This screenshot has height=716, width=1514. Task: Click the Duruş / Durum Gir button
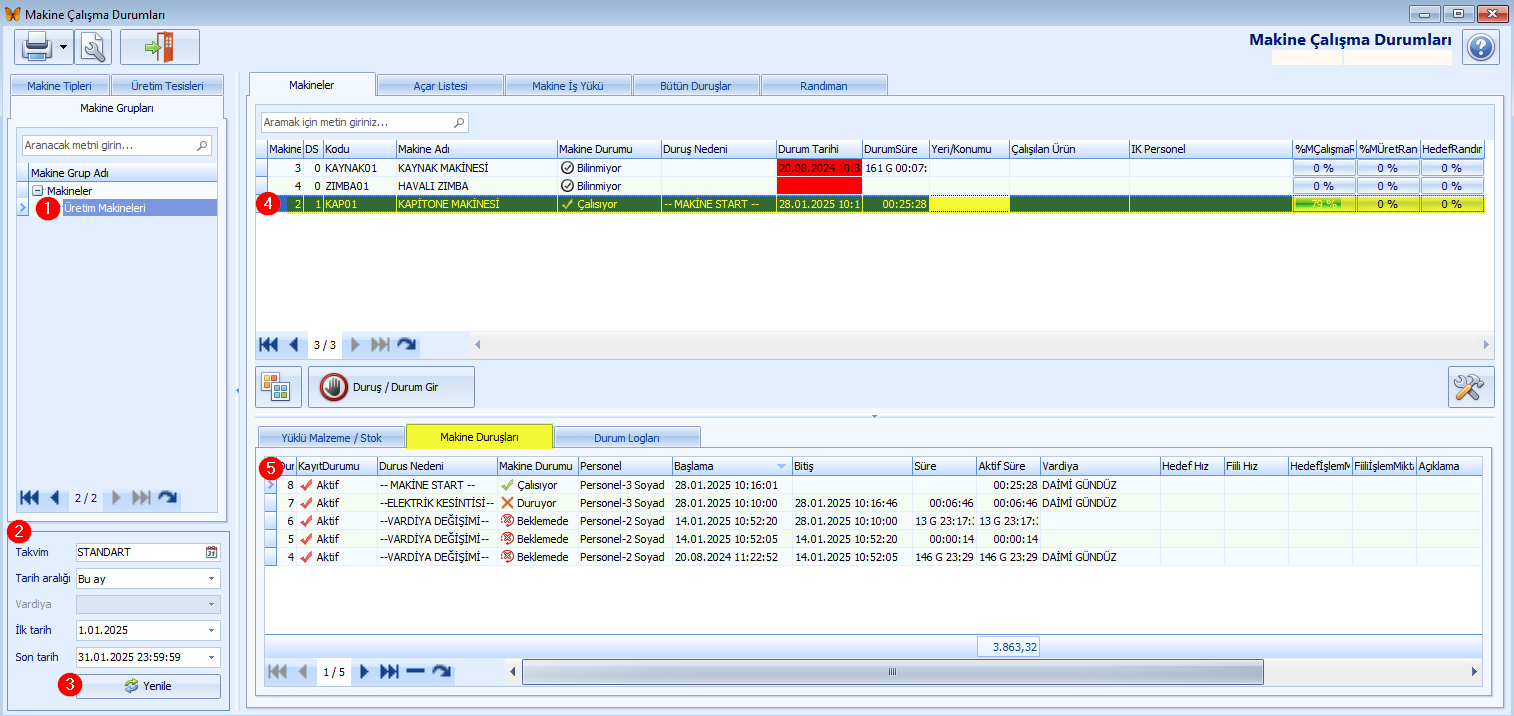click(391, 387)
